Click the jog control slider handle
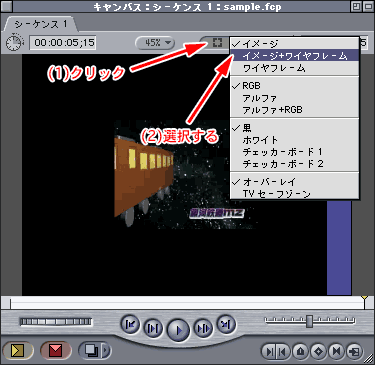 coord(310,321)
